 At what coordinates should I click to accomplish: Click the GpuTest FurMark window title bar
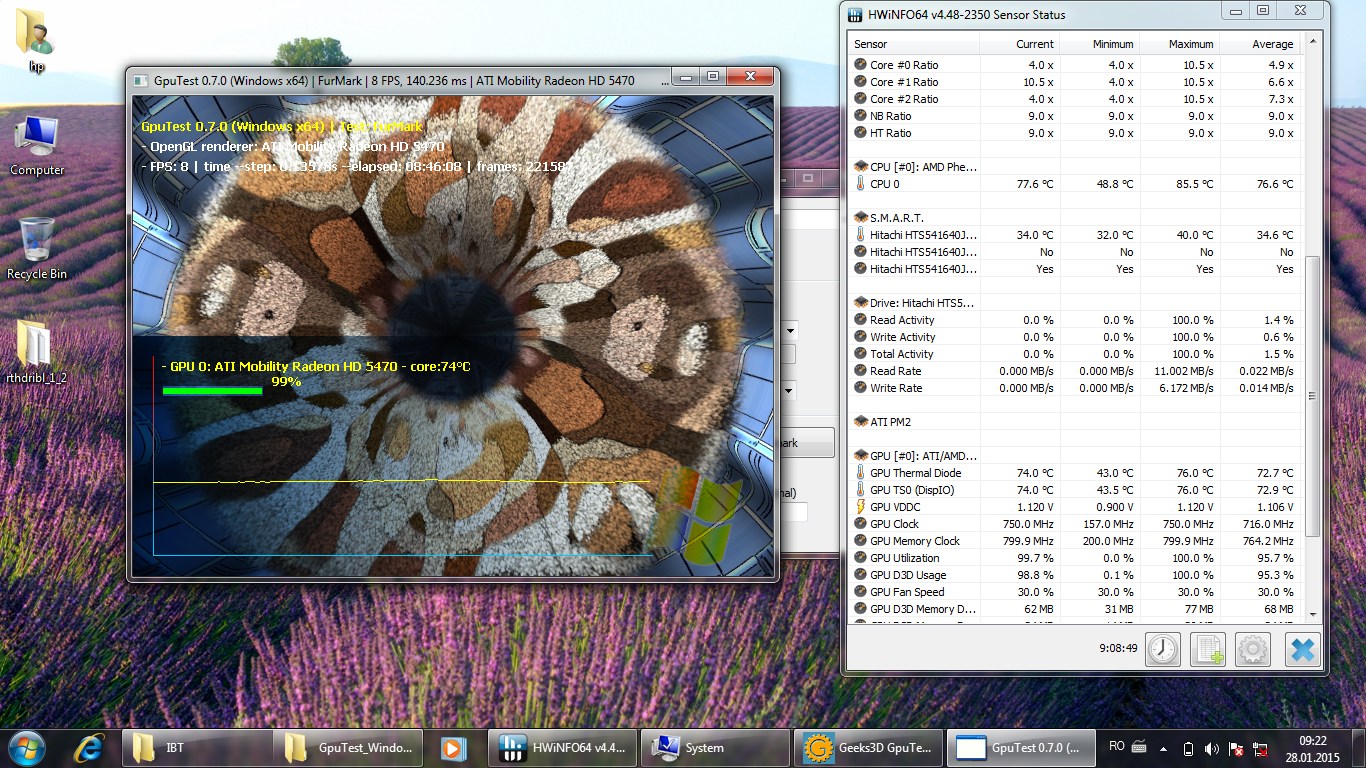pyautogui.click(x=400, y=80)
